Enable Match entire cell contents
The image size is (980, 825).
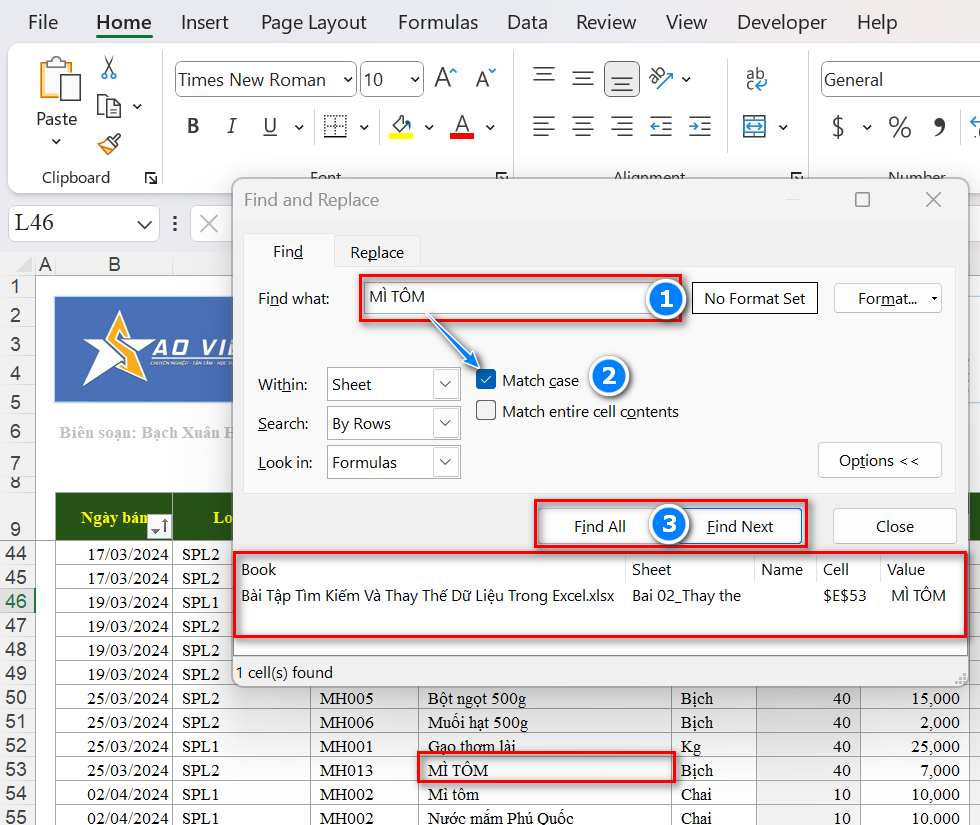(486, 411)
